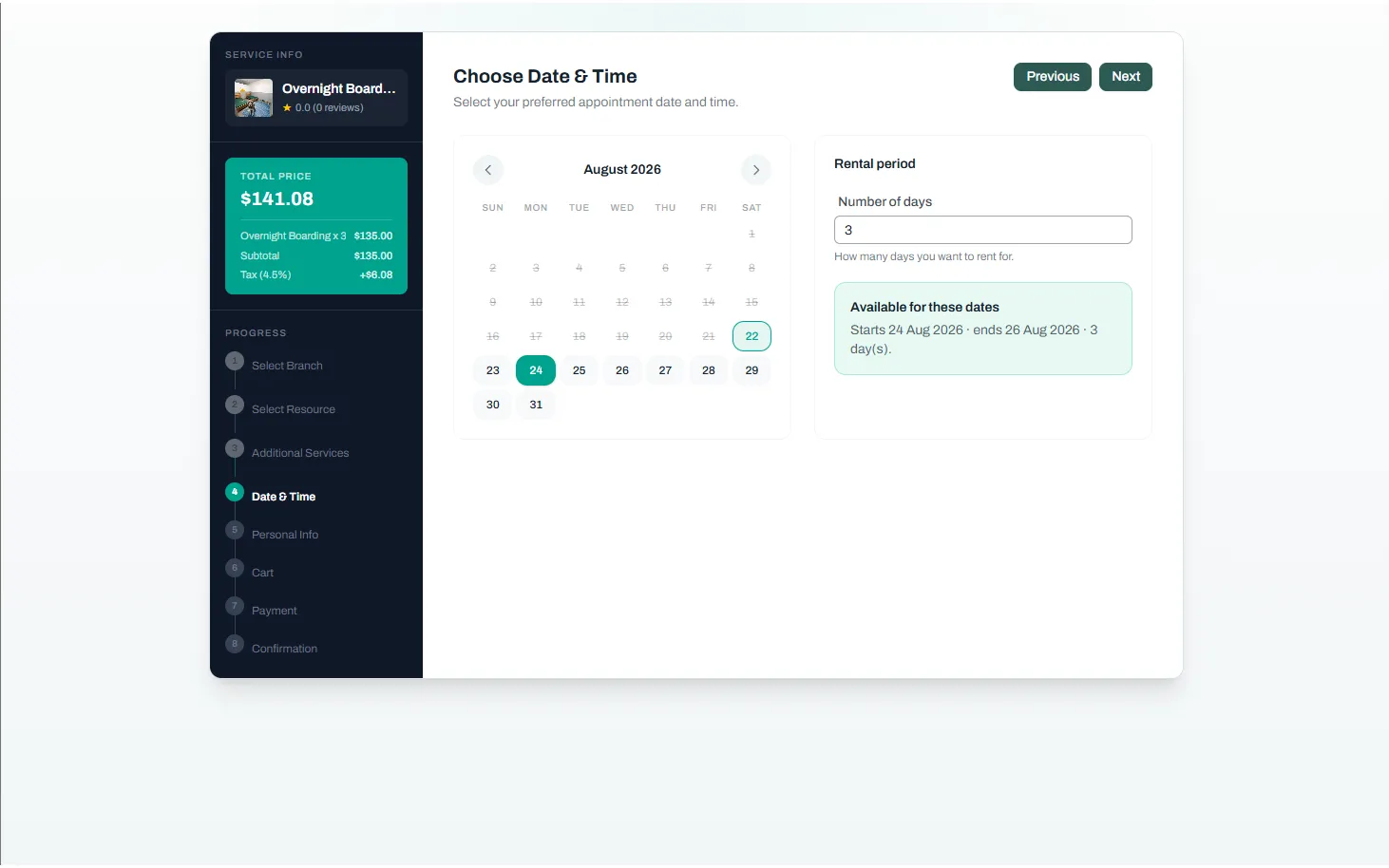Screen dimensions: 1389x868
Task: Click disabled date August 15
Action: coord(752,302)
